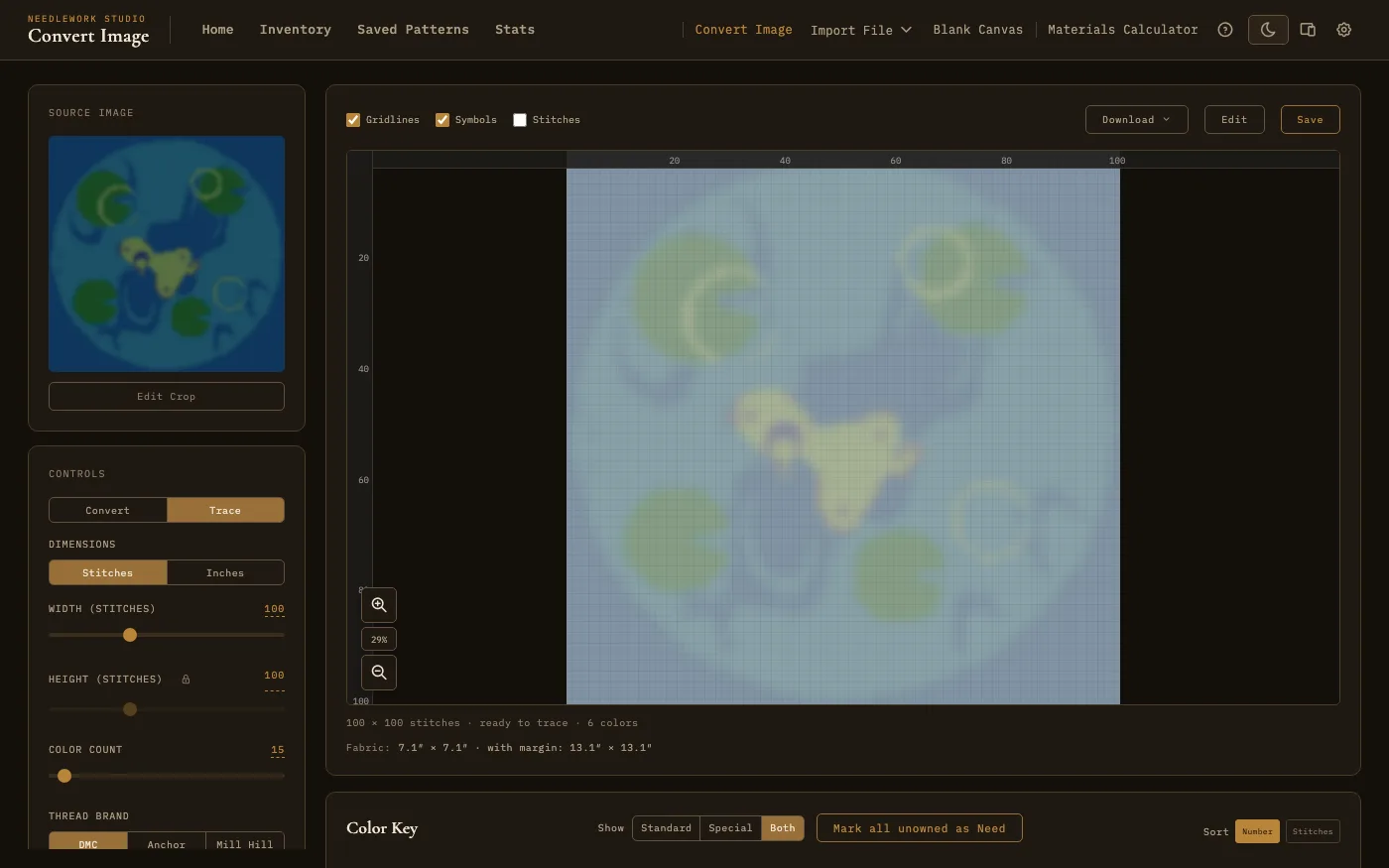
Task: Click the color count value 15
Action: coord(278,750)
